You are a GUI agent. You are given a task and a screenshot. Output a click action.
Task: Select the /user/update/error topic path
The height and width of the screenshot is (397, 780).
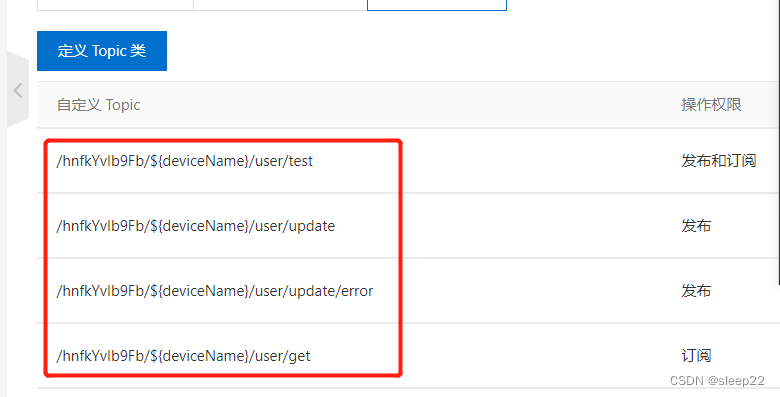pyautogui.click(x=214, y=291)
